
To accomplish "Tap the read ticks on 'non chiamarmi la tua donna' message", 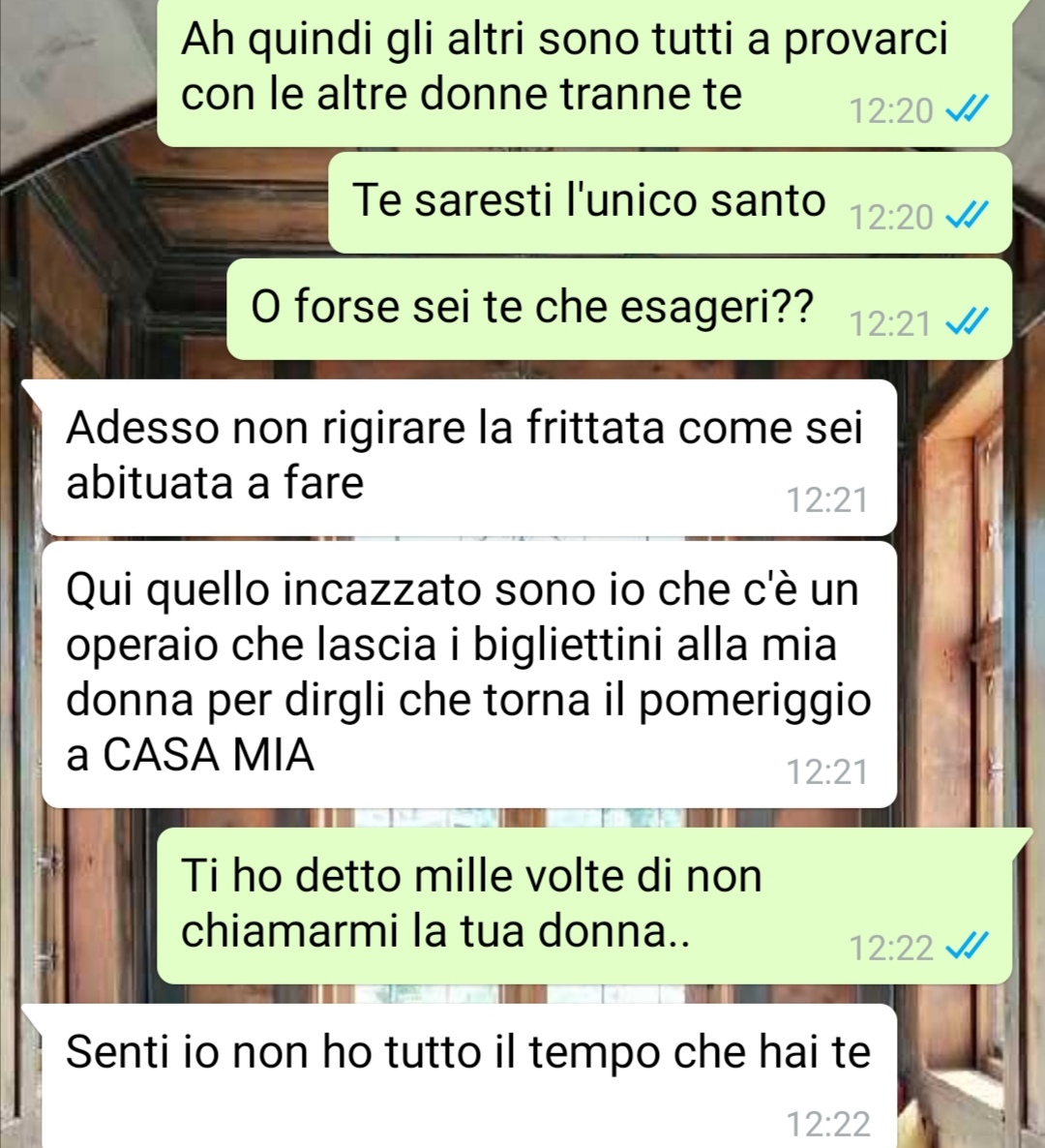I will [x=967, y=947].
